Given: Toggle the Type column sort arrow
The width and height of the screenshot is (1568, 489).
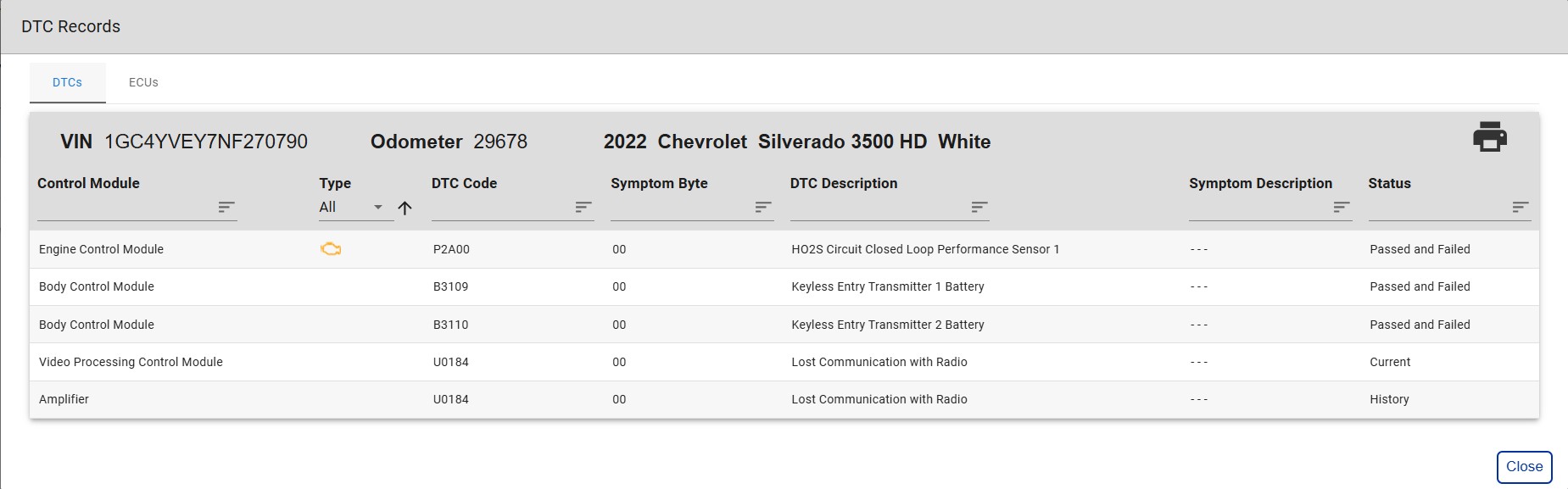Looking at the screenshot, I should pyautogui.click(x=405, y=208).
